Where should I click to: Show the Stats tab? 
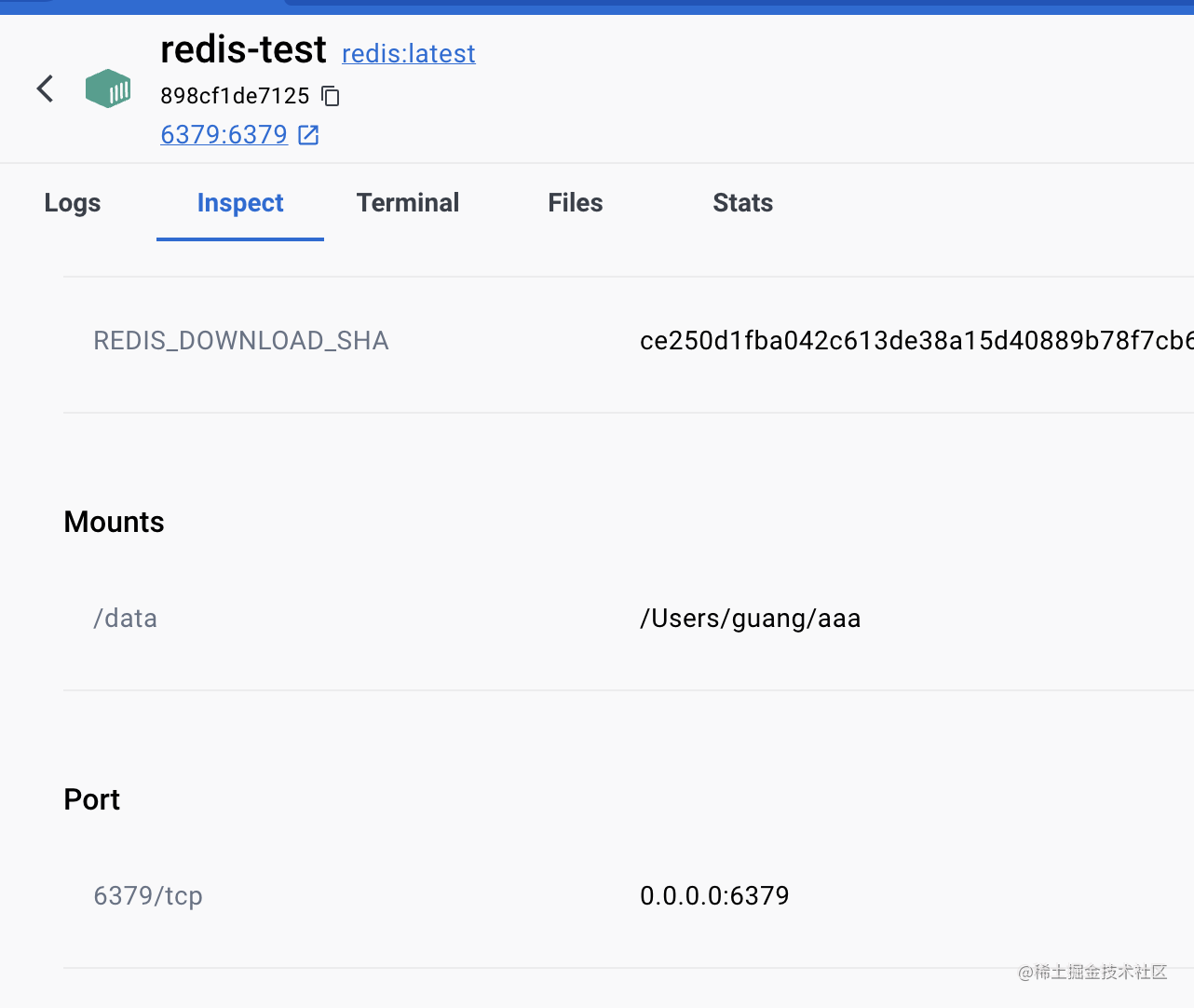point(742,203)
